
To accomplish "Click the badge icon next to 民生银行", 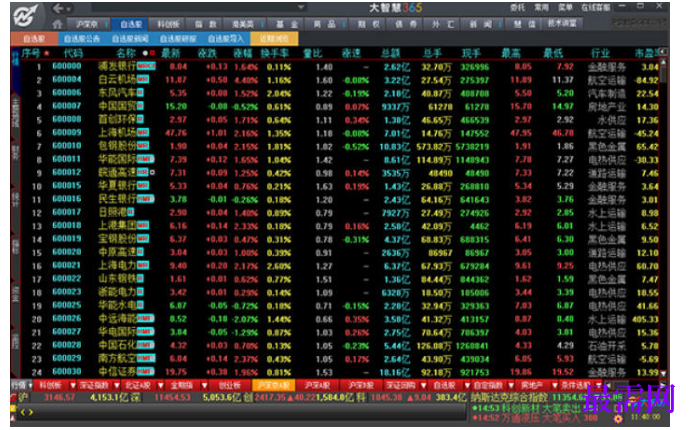I will [146, 199].
